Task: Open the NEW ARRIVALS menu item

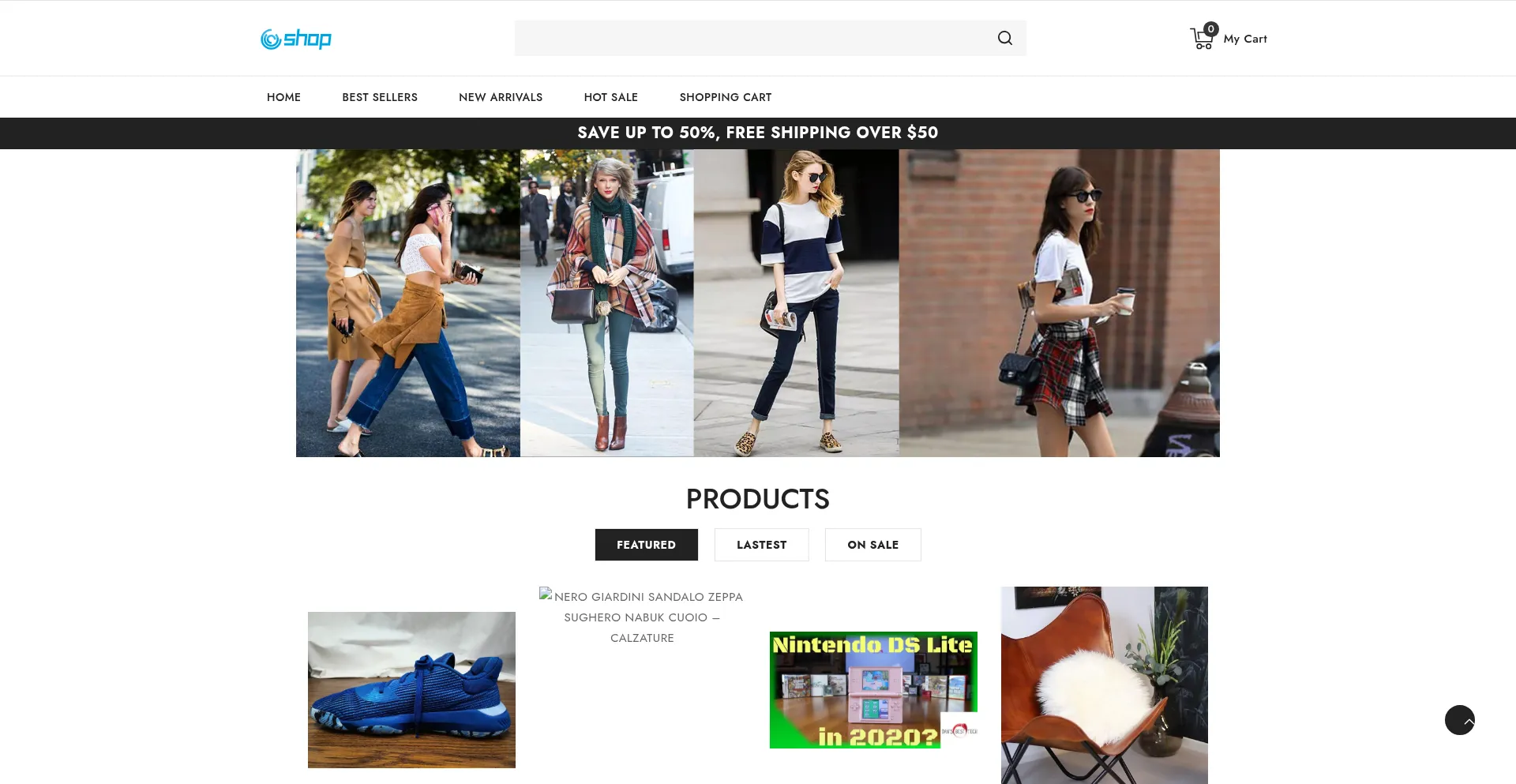Action: coord(501,97)
